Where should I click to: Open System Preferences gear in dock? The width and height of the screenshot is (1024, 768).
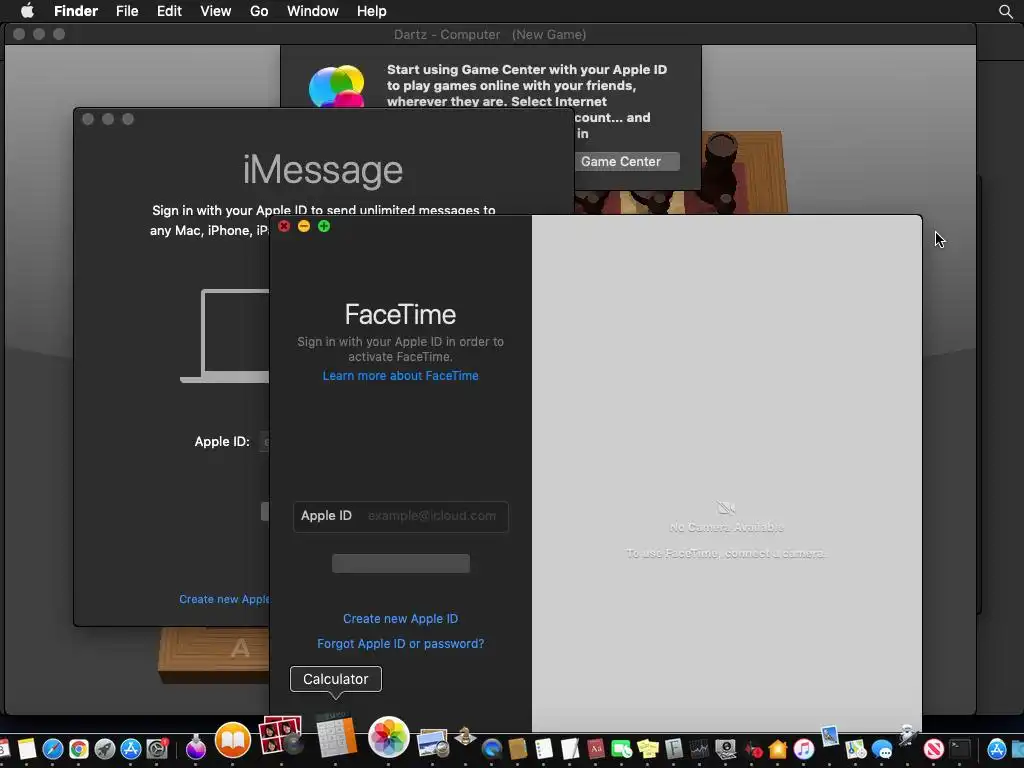pos(157,749)
